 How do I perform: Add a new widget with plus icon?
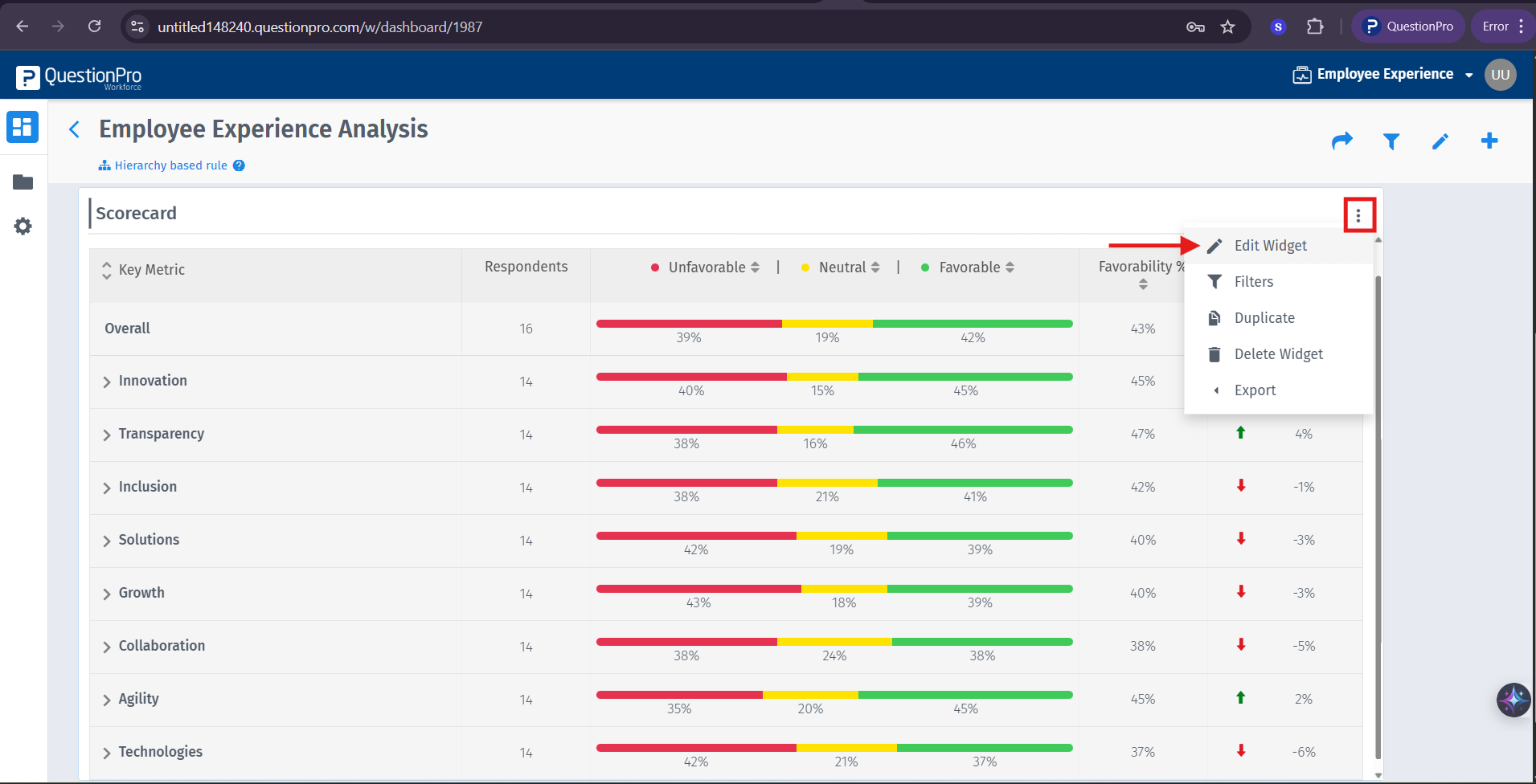[1489, 141]
